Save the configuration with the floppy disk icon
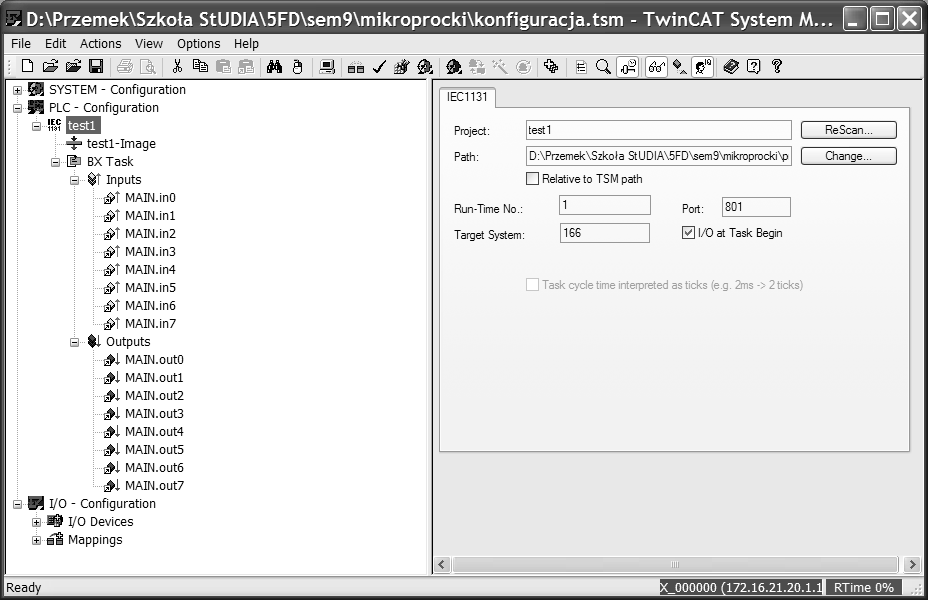 96,66
